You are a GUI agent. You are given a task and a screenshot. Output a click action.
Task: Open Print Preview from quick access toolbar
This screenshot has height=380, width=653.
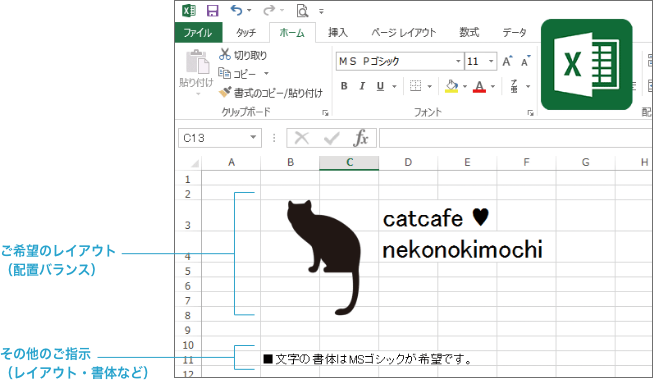pyautogui.click(x=302, y=11)
